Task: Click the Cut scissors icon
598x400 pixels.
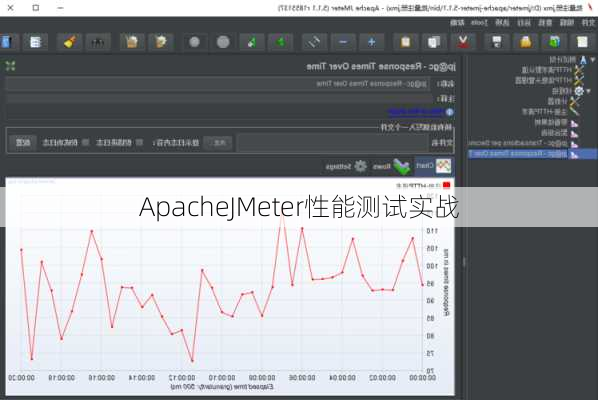Action: point(463,42)
